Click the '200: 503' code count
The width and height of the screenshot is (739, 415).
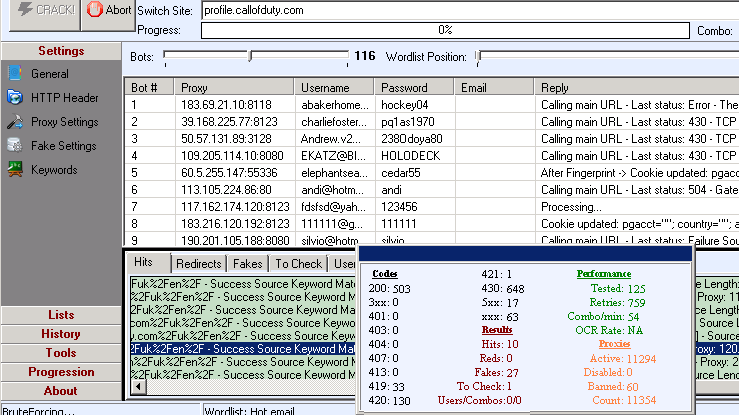click(389, 288)
